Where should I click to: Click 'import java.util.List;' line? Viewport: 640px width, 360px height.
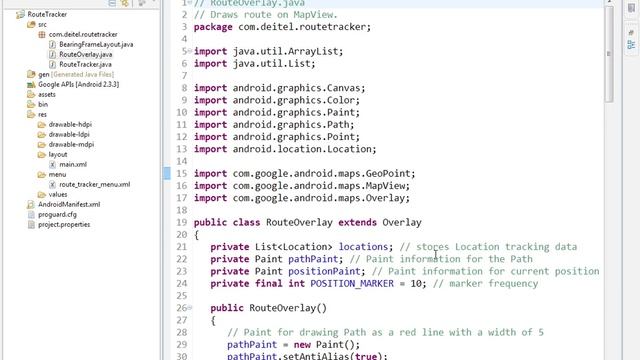pyautogui.click(x=254, y=64)
